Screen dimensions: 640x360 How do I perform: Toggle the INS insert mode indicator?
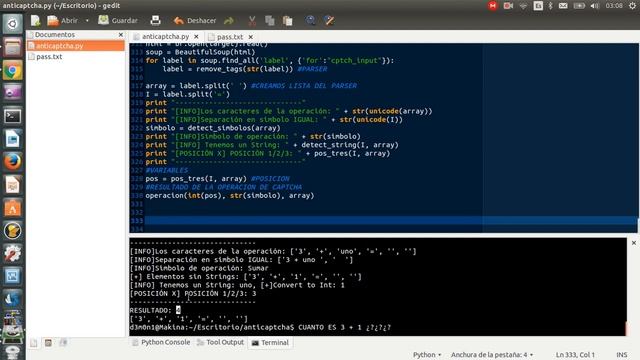click(621, 355)
